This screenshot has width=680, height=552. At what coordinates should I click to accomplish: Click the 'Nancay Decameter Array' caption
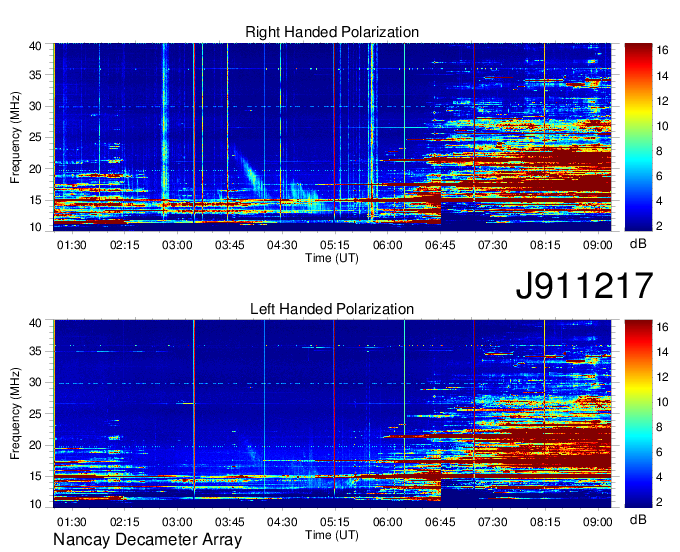147,539
